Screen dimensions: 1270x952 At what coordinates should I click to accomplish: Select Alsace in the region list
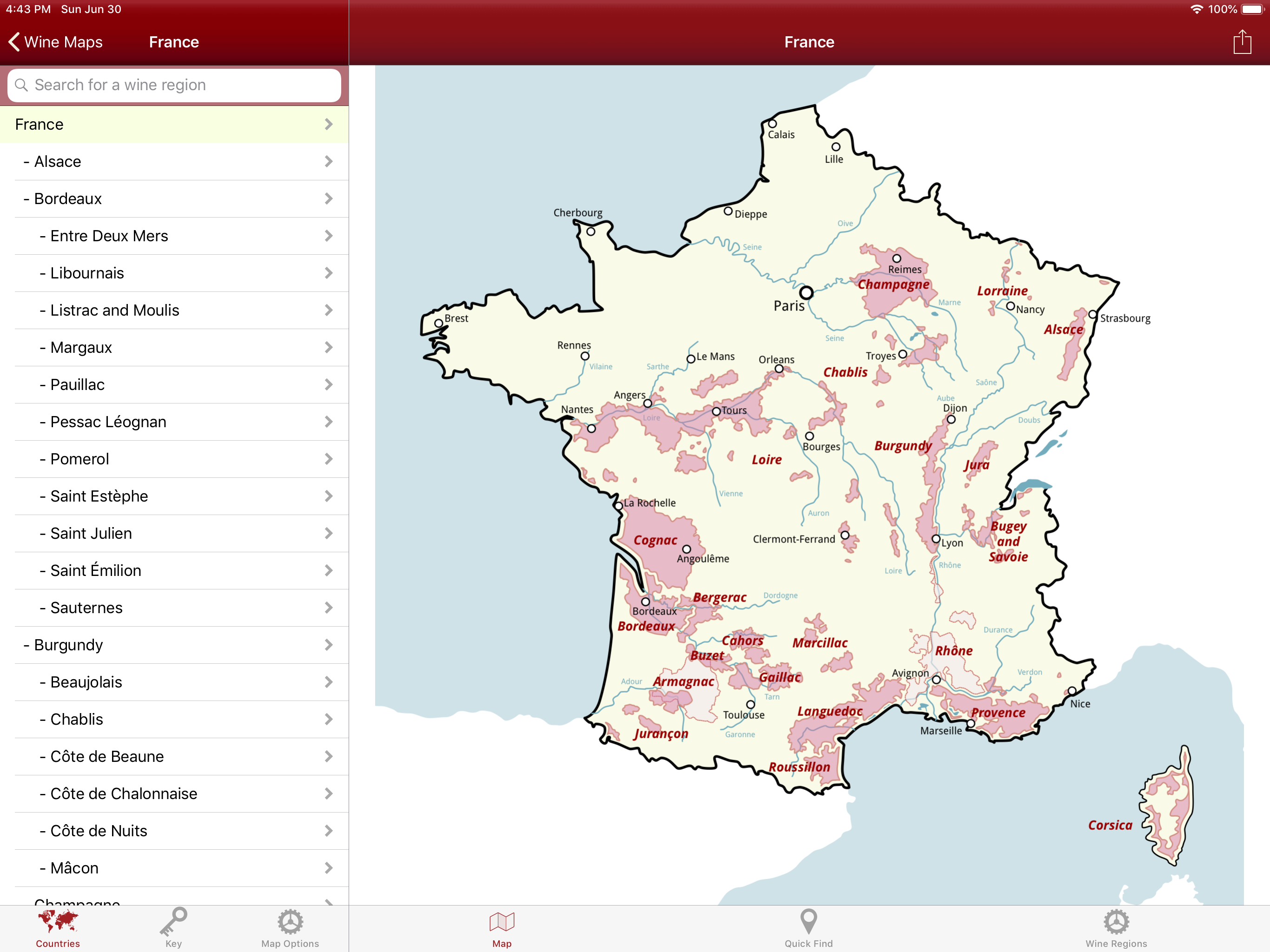pyautogui.click(x=58, y=161)
